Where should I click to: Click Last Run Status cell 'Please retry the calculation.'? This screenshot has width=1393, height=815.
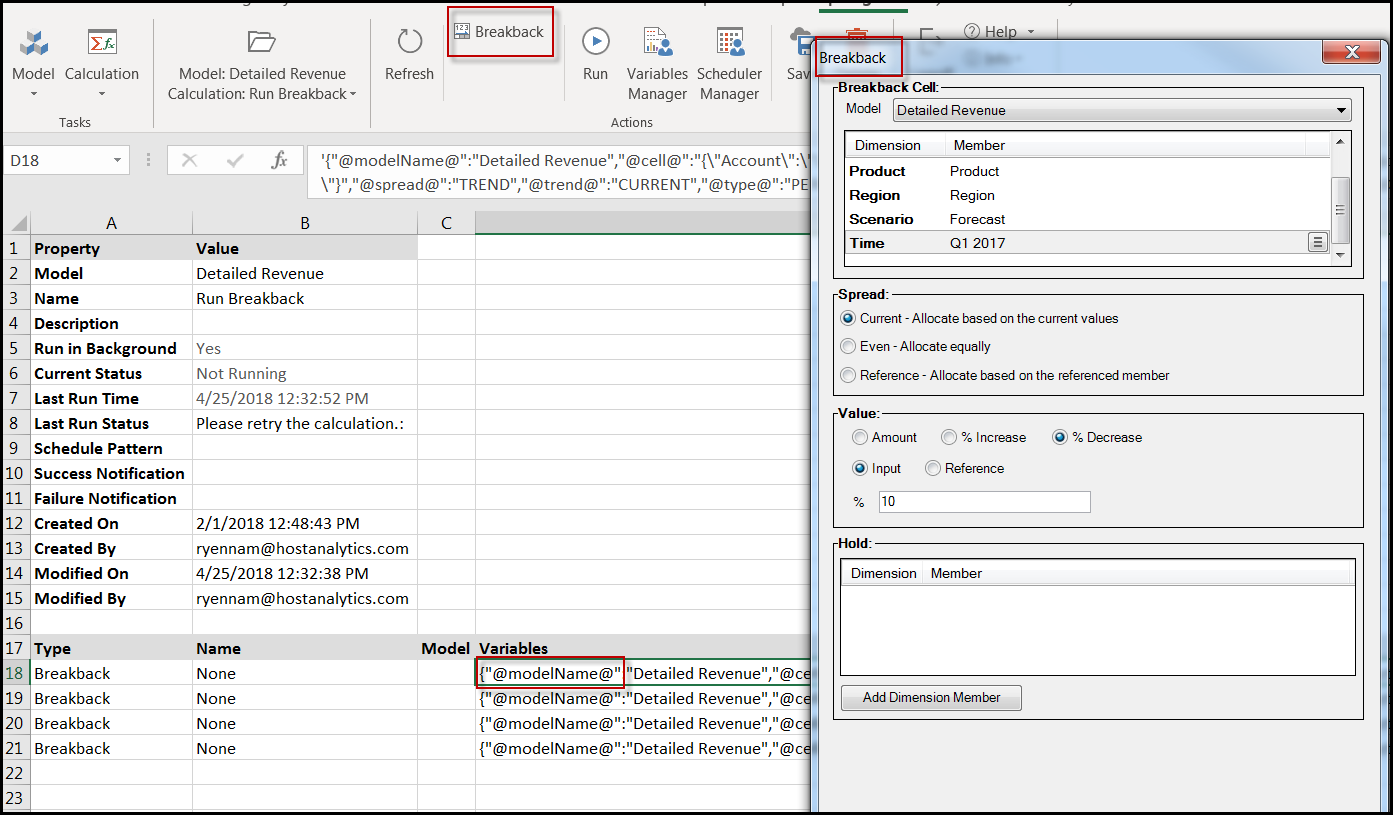305,423
